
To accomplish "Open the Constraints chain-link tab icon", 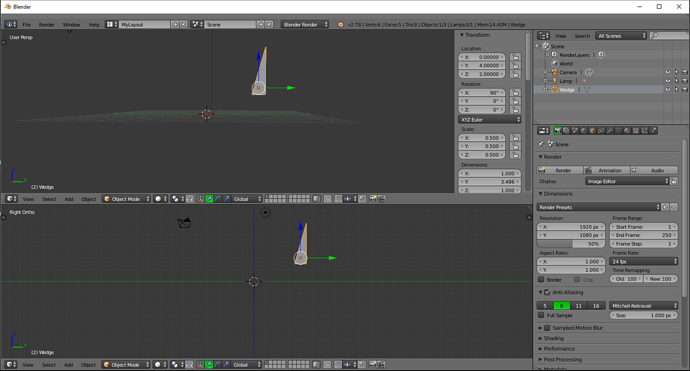I will pyautogui.click(x=601, y=131).
